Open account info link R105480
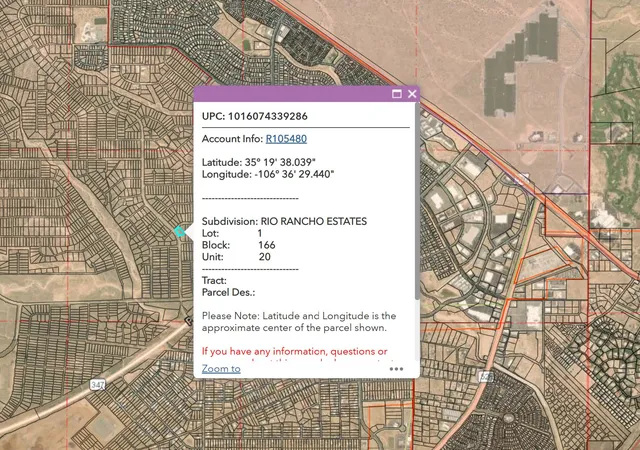 coord(286,139)
